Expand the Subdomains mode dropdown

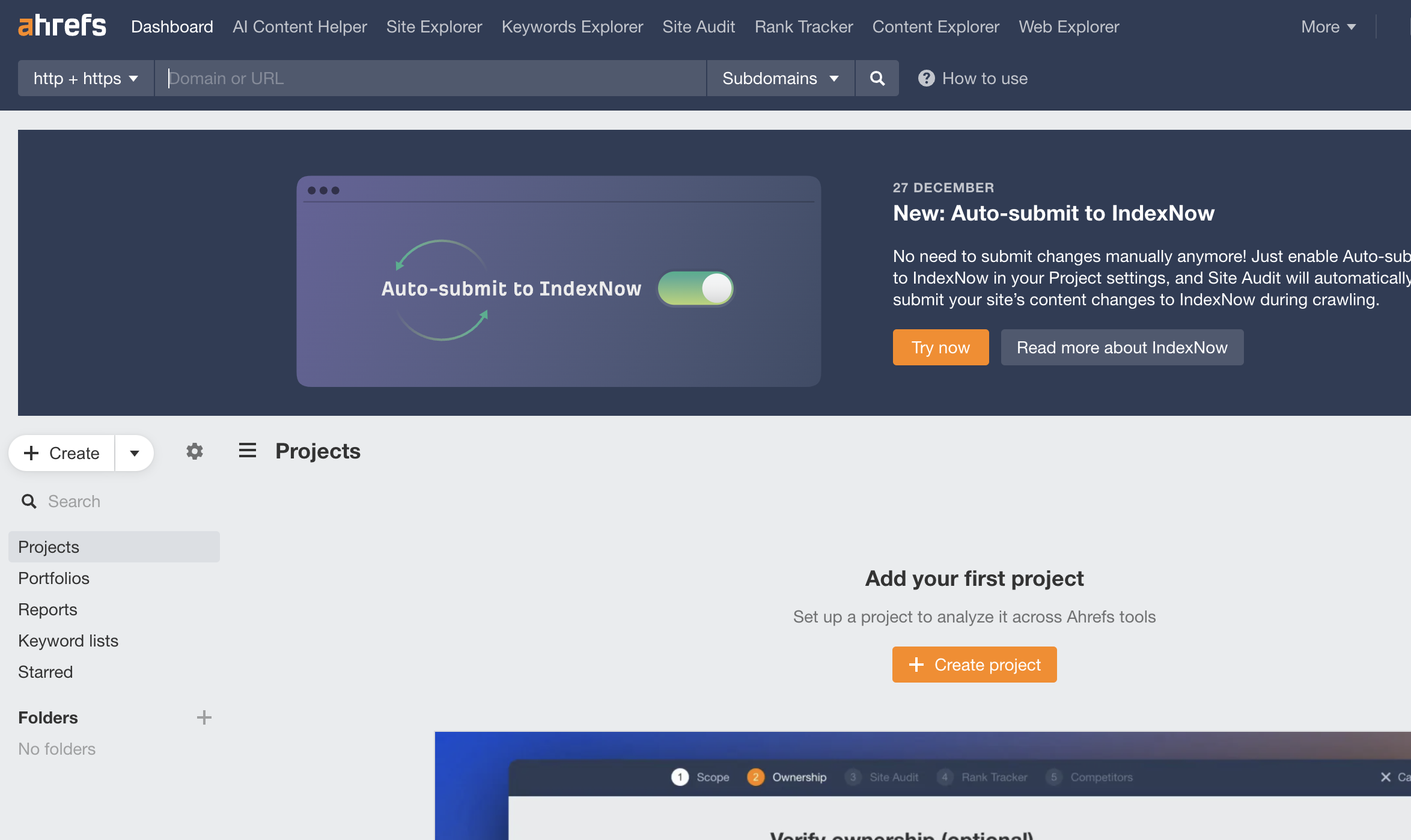(780, 78)
